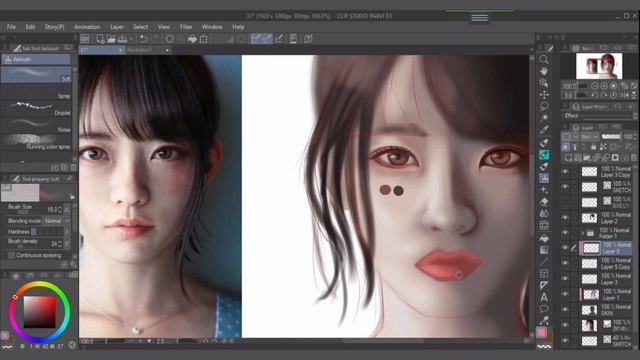Expand Folder 1 in layer list
The height and width of the screenshot is (360, 640).
582,233
